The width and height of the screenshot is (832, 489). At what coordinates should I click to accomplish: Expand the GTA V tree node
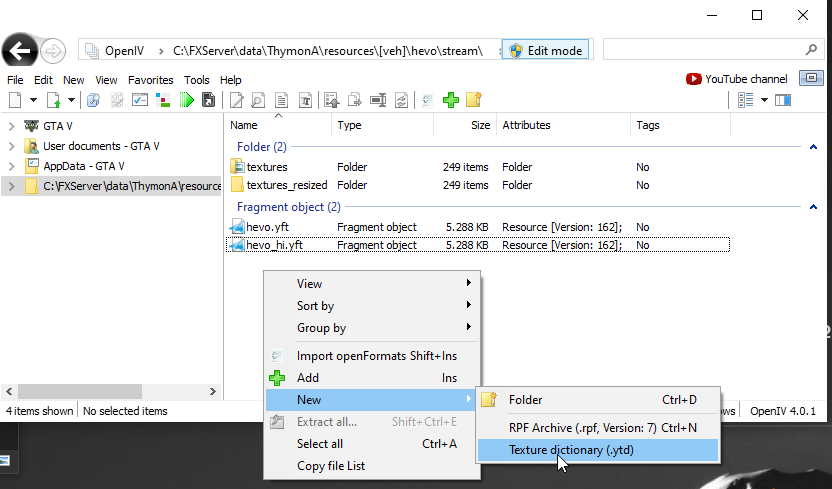[x=11, y=126]
